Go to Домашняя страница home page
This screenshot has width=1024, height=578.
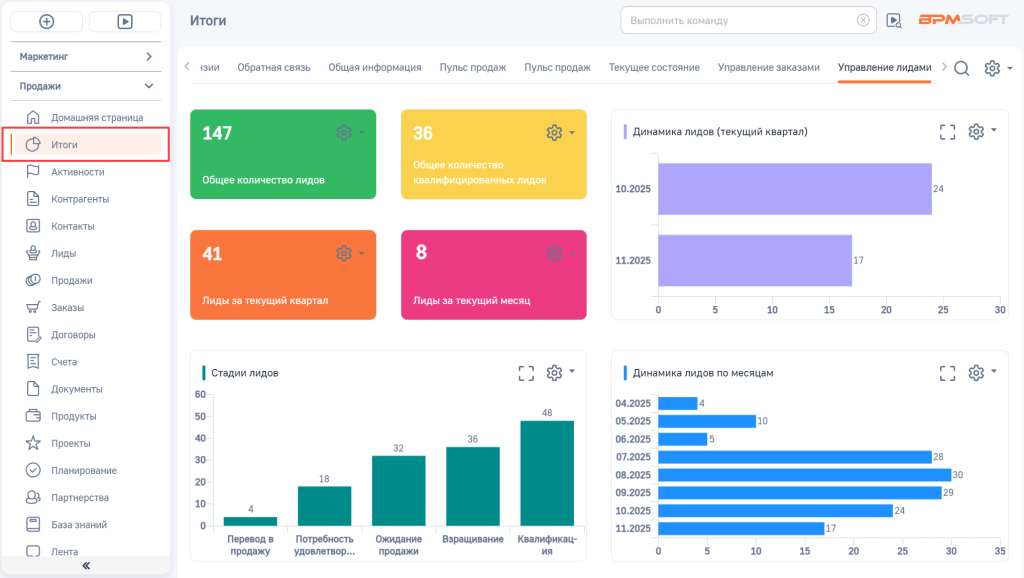click(96, 118)
